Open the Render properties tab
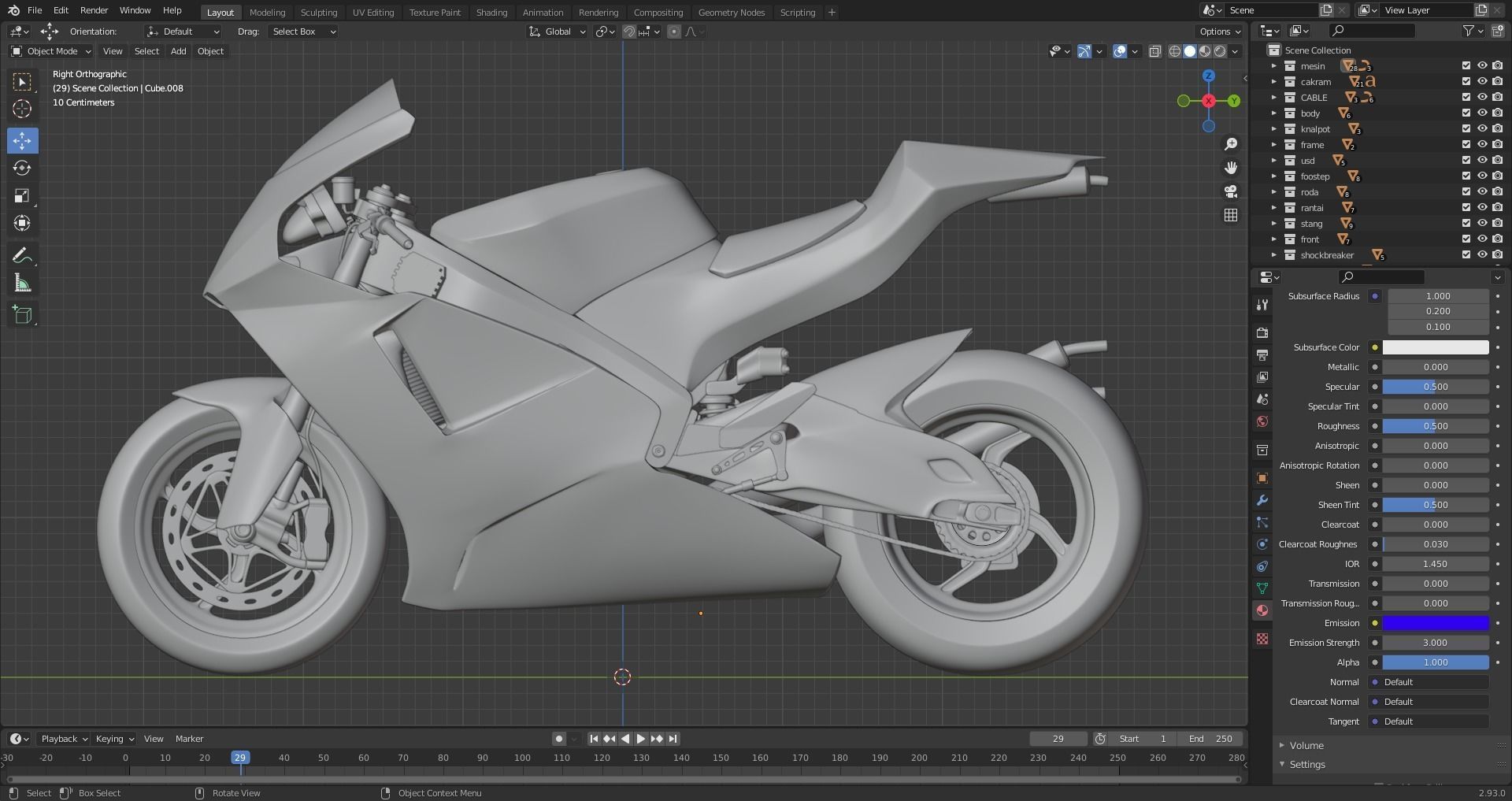This screenshot has height=801, width=1512. (1262, 333)
